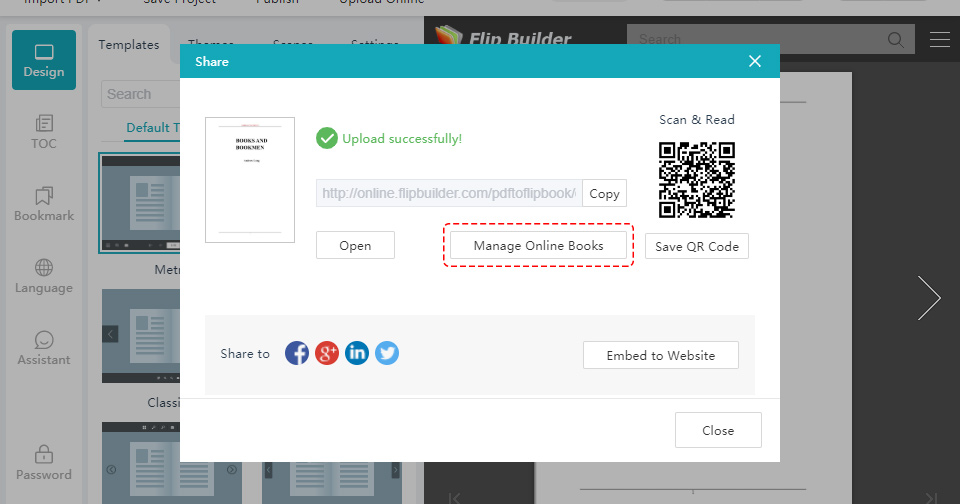Click the book cover thumbnail preview
Screen dimensions: 960x504
pos(250,180)
